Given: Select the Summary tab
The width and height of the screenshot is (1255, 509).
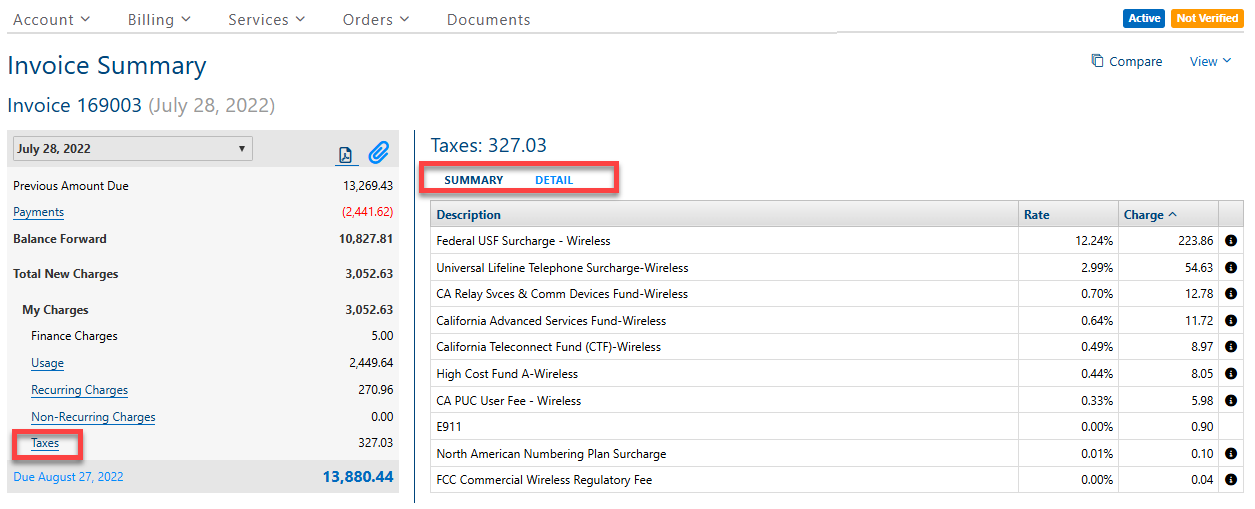Looking at the screenshot, I should 473,180.
